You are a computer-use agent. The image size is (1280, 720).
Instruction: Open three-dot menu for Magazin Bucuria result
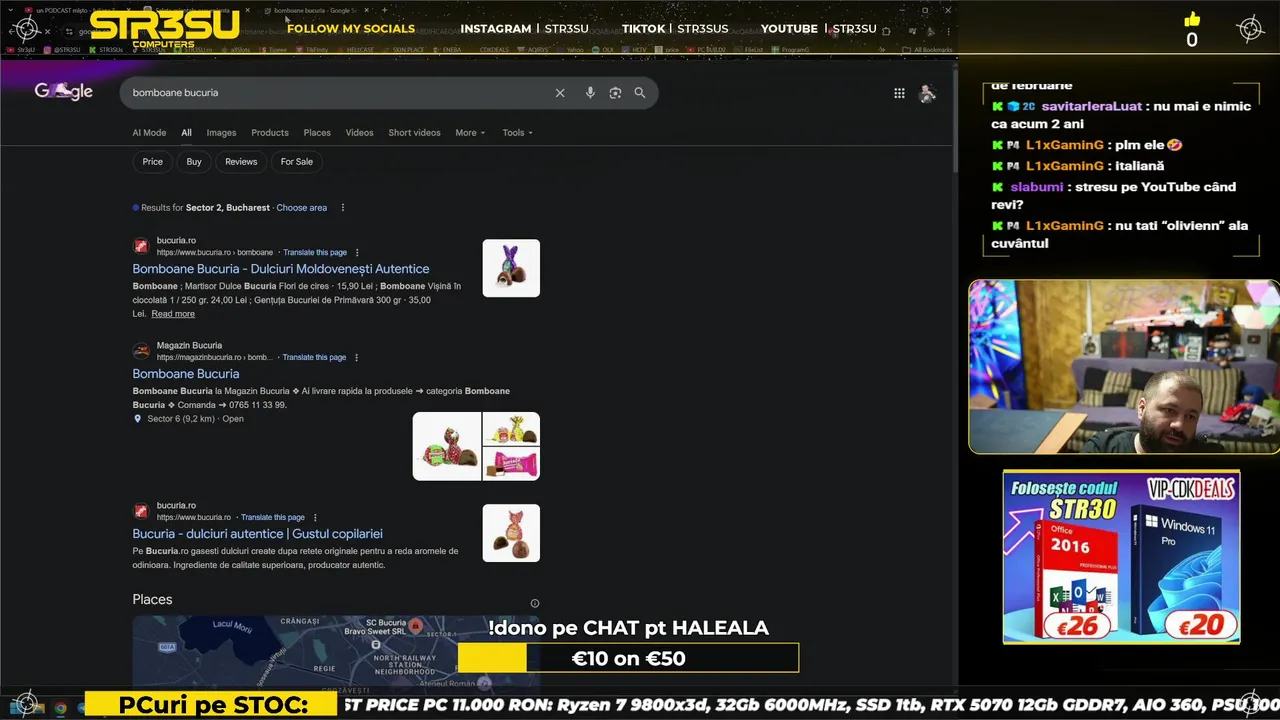(x=356, y=358)
